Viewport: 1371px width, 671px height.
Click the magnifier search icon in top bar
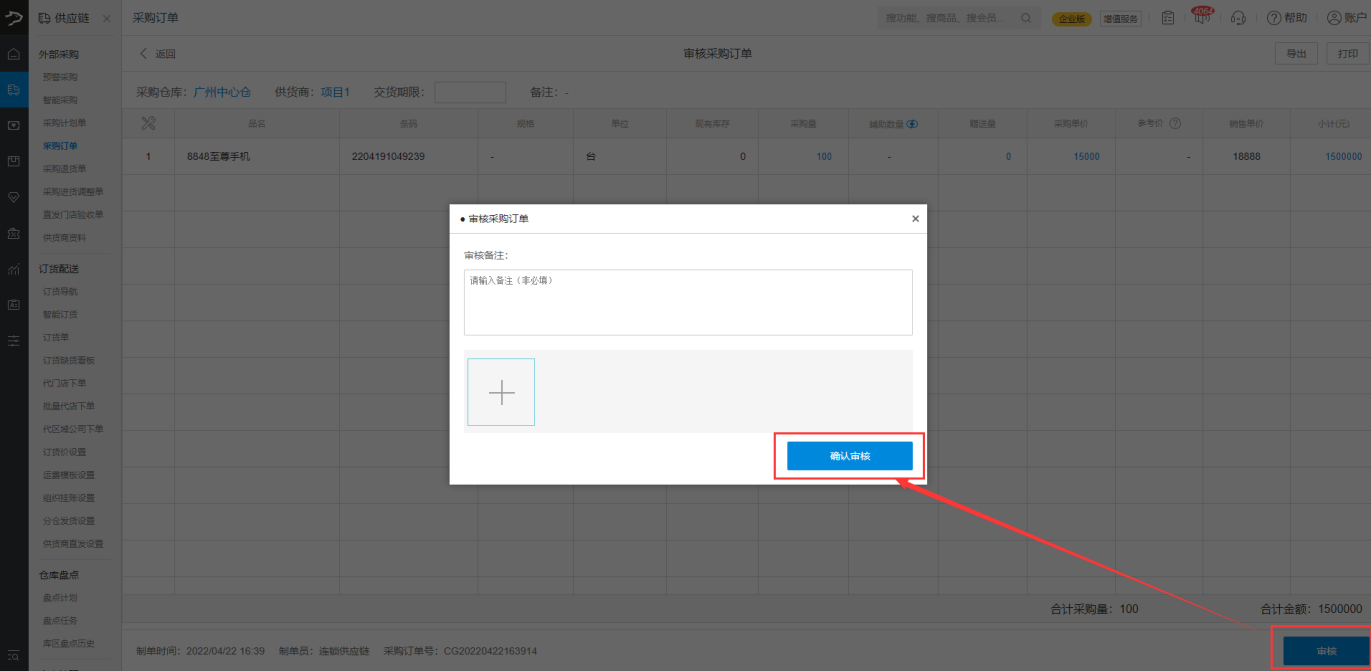(1026, 18)
